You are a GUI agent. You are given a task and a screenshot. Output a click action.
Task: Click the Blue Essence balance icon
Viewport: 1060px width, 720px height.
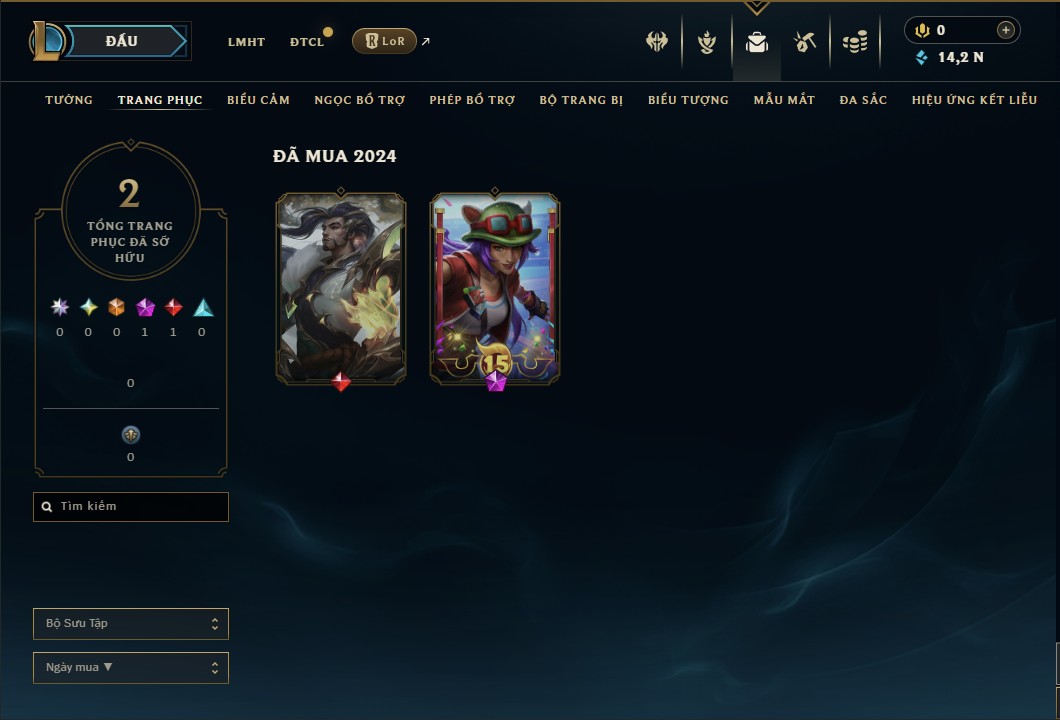pyautogui.click(x=921, y=57)
